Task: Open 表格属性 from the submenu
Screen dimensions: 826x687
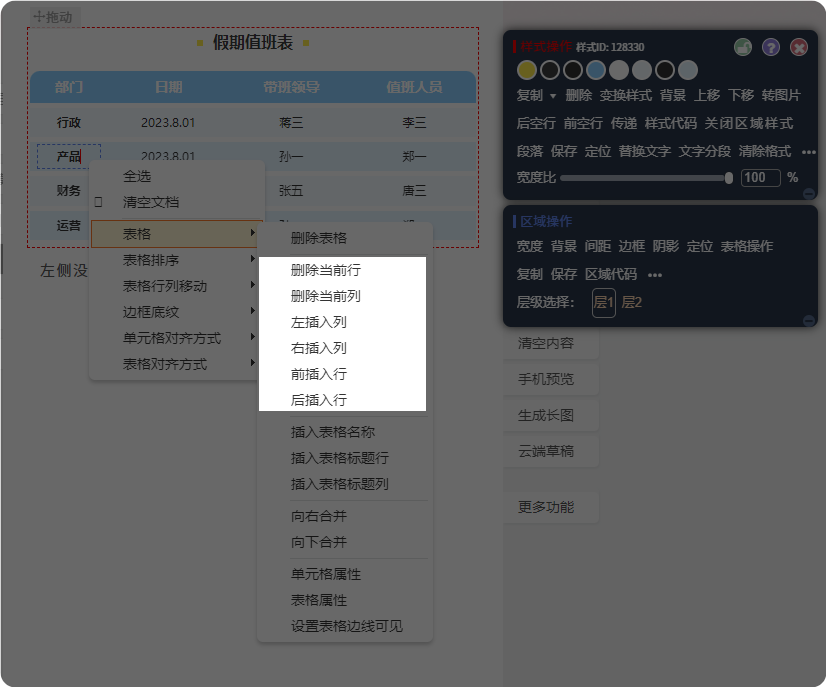Action: [x=319, y=600]
